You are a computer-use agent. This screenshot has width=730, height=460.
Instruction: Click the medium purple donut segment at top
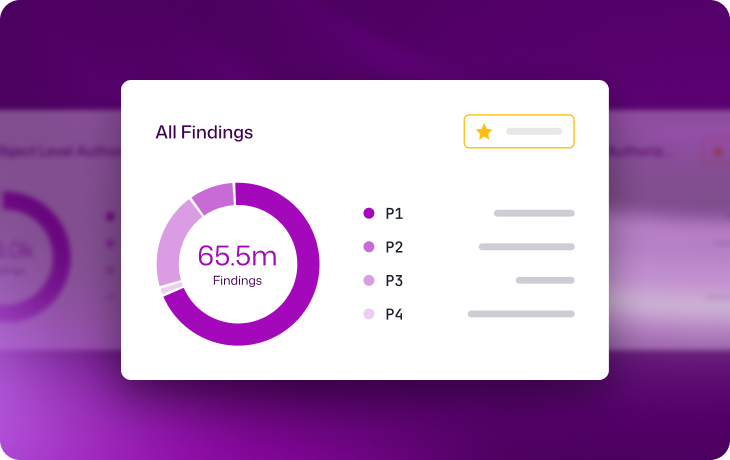click(x=212, y=197)
